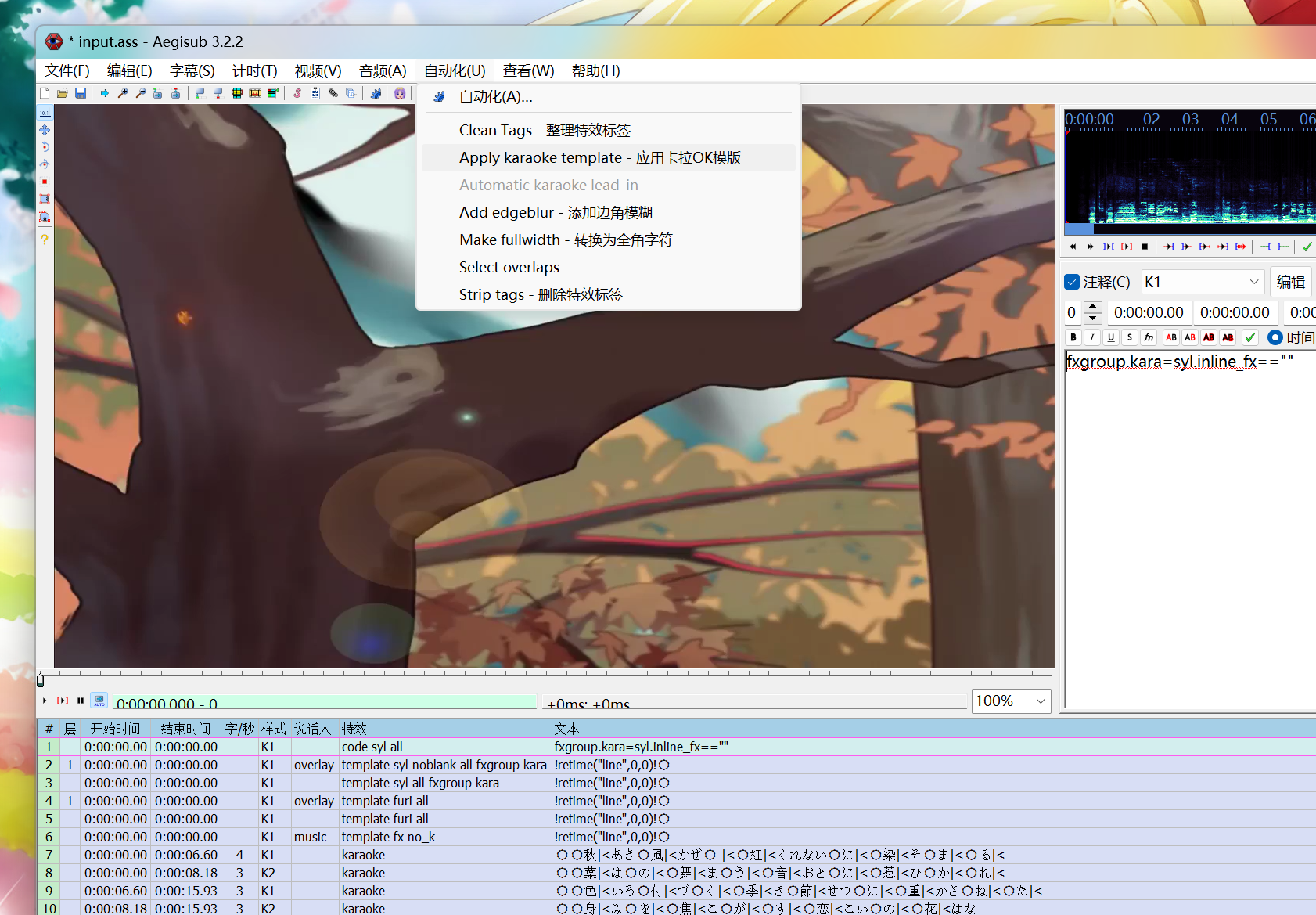Go to previous line in audio panel
The image size is (1316, 915).
[1073, 247]
